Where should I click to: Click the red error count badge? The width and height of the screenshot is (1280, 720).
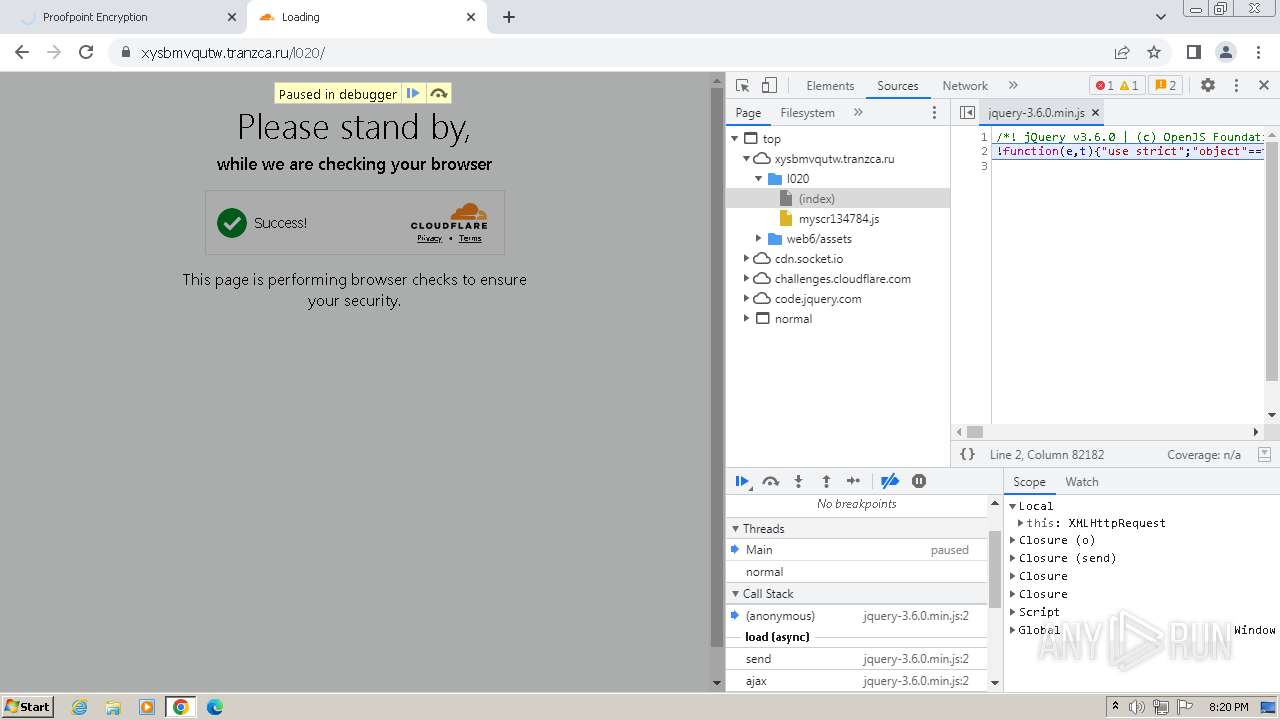click(x=1103, y=86)
